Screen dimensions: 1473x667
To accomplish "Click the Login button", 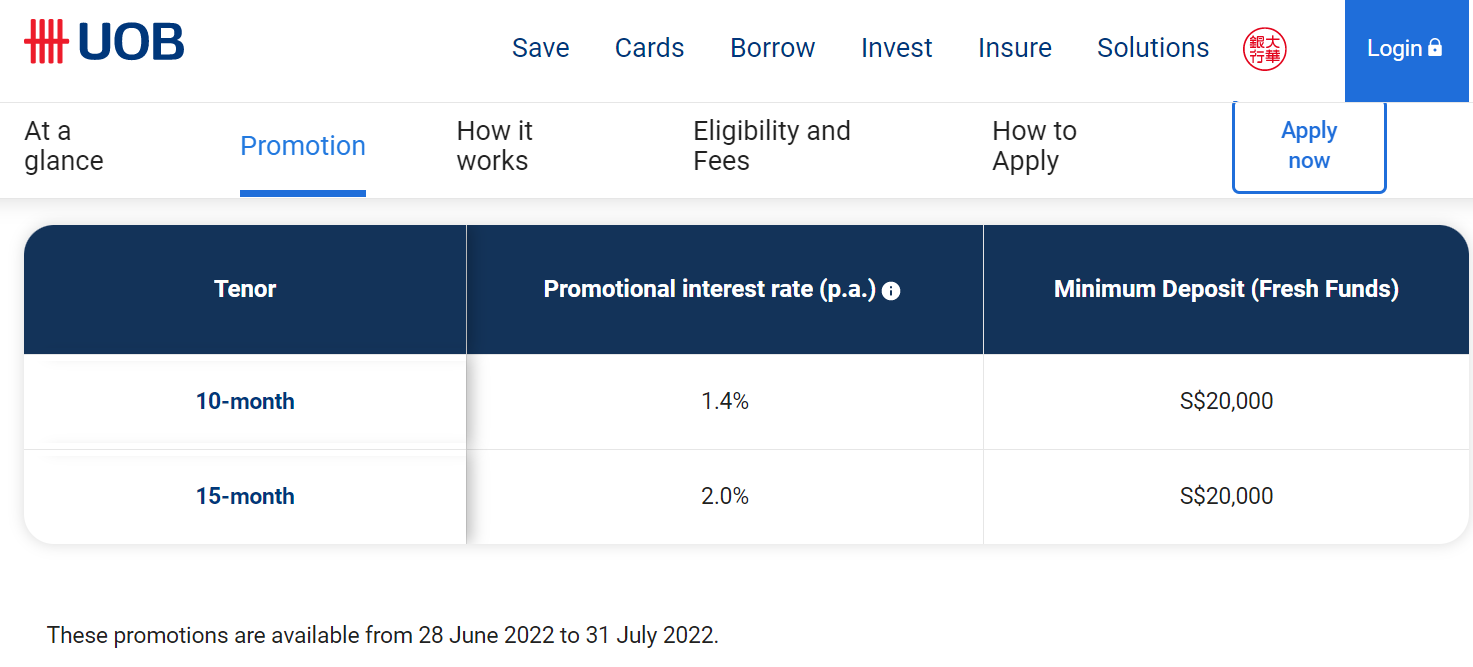I will pyautogui.click(x=1404, y=48).
